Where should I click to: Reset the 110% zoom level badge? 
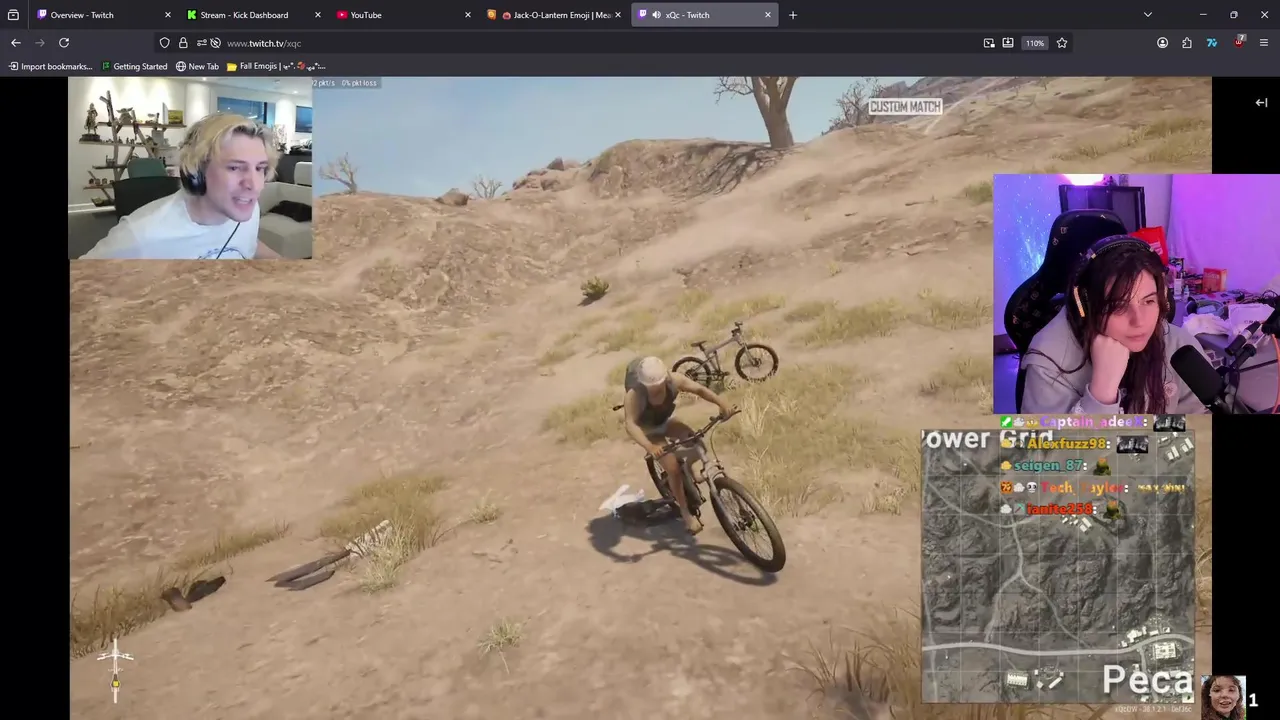pos(1035,43)
